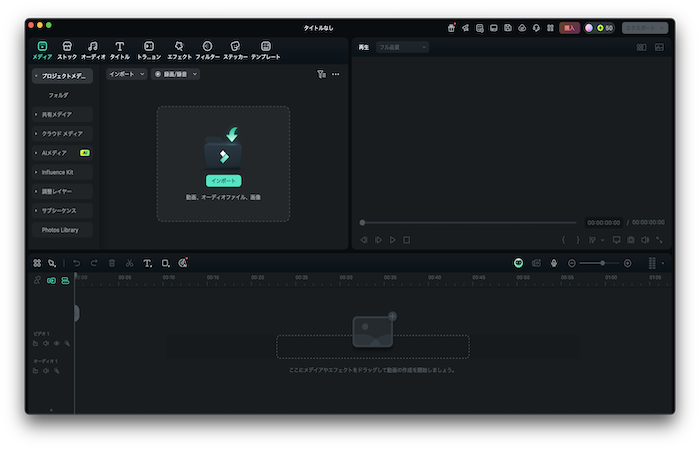Open the オーディオ (Audio) tab
This screenshot has height=450, width=700.
93,50
